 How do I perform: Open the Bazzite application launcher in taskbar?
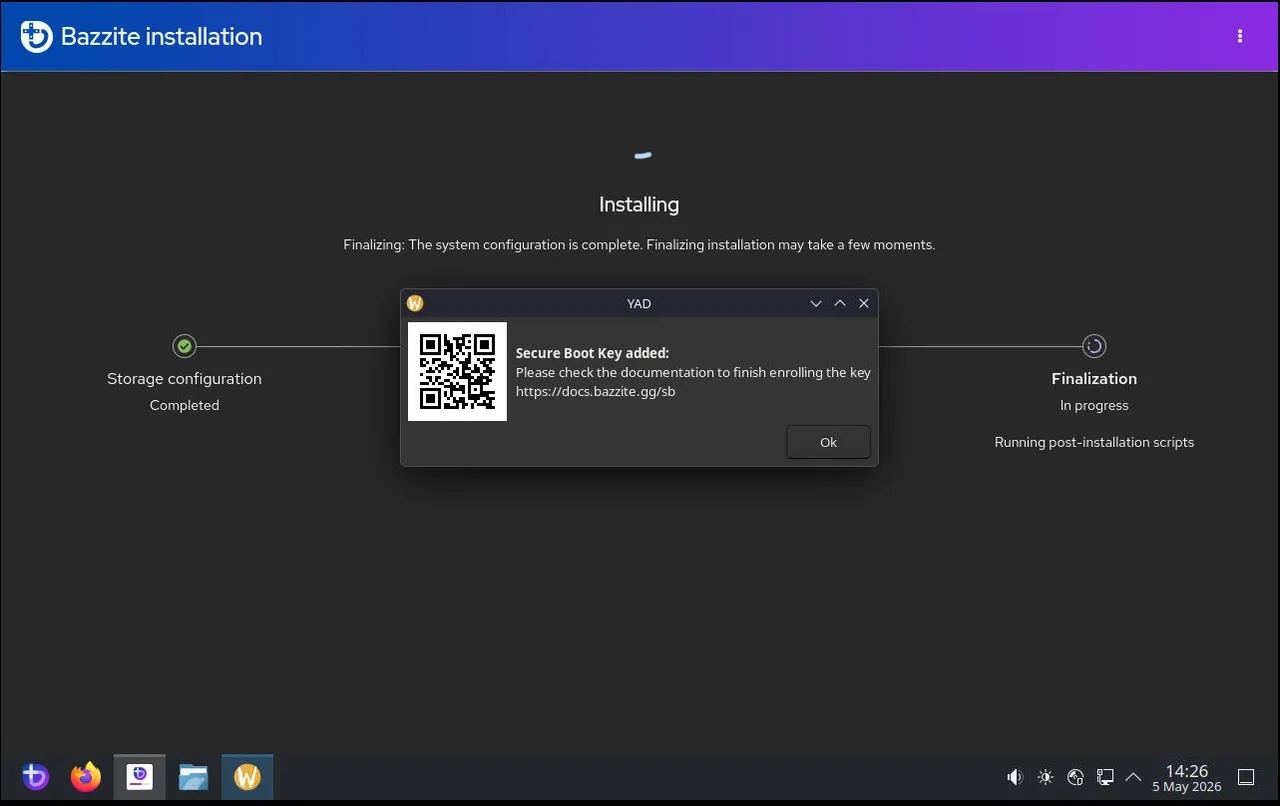tap(35, 777)
